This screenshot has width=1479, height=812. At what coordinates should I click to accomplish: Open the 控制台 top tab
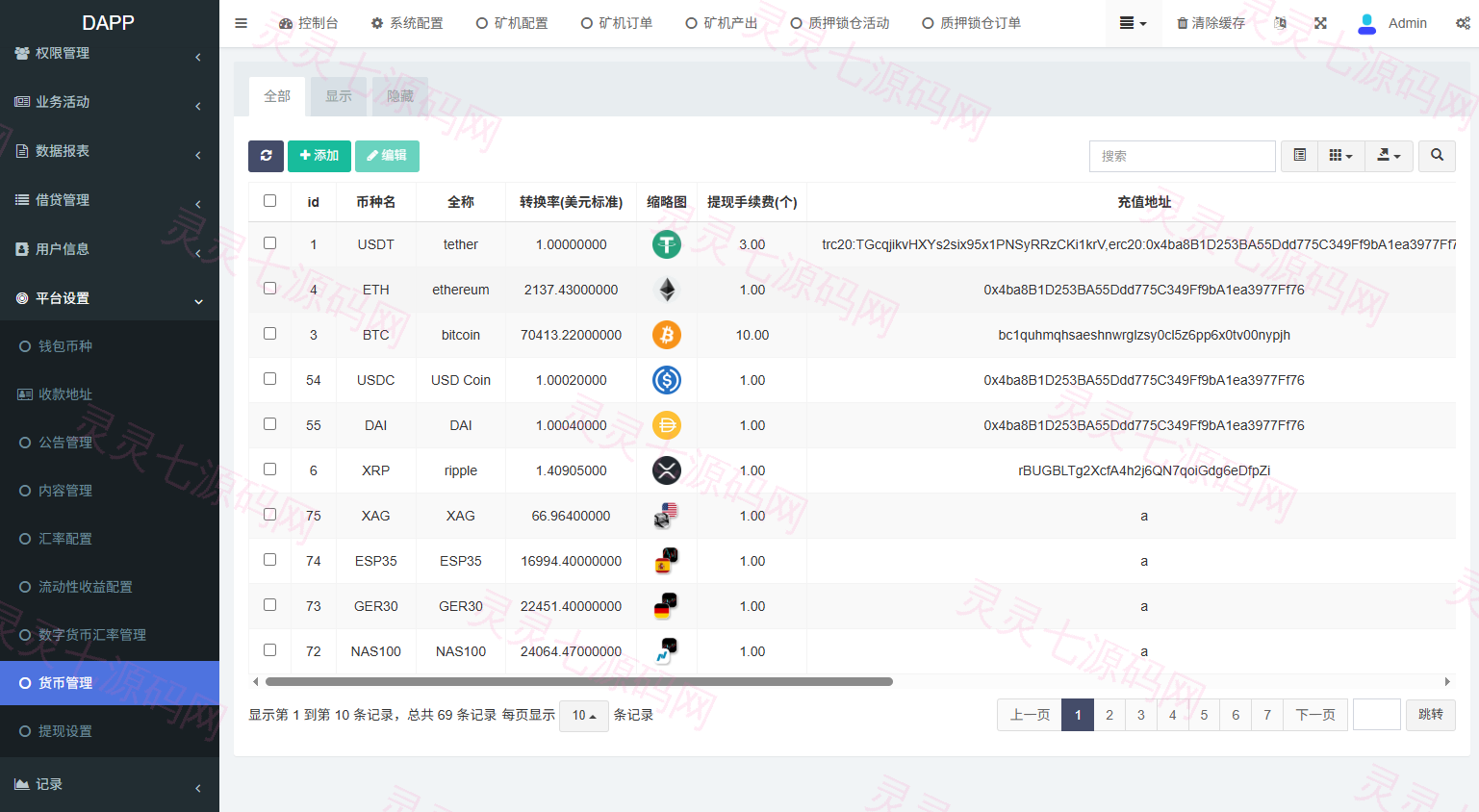[309, 23]
